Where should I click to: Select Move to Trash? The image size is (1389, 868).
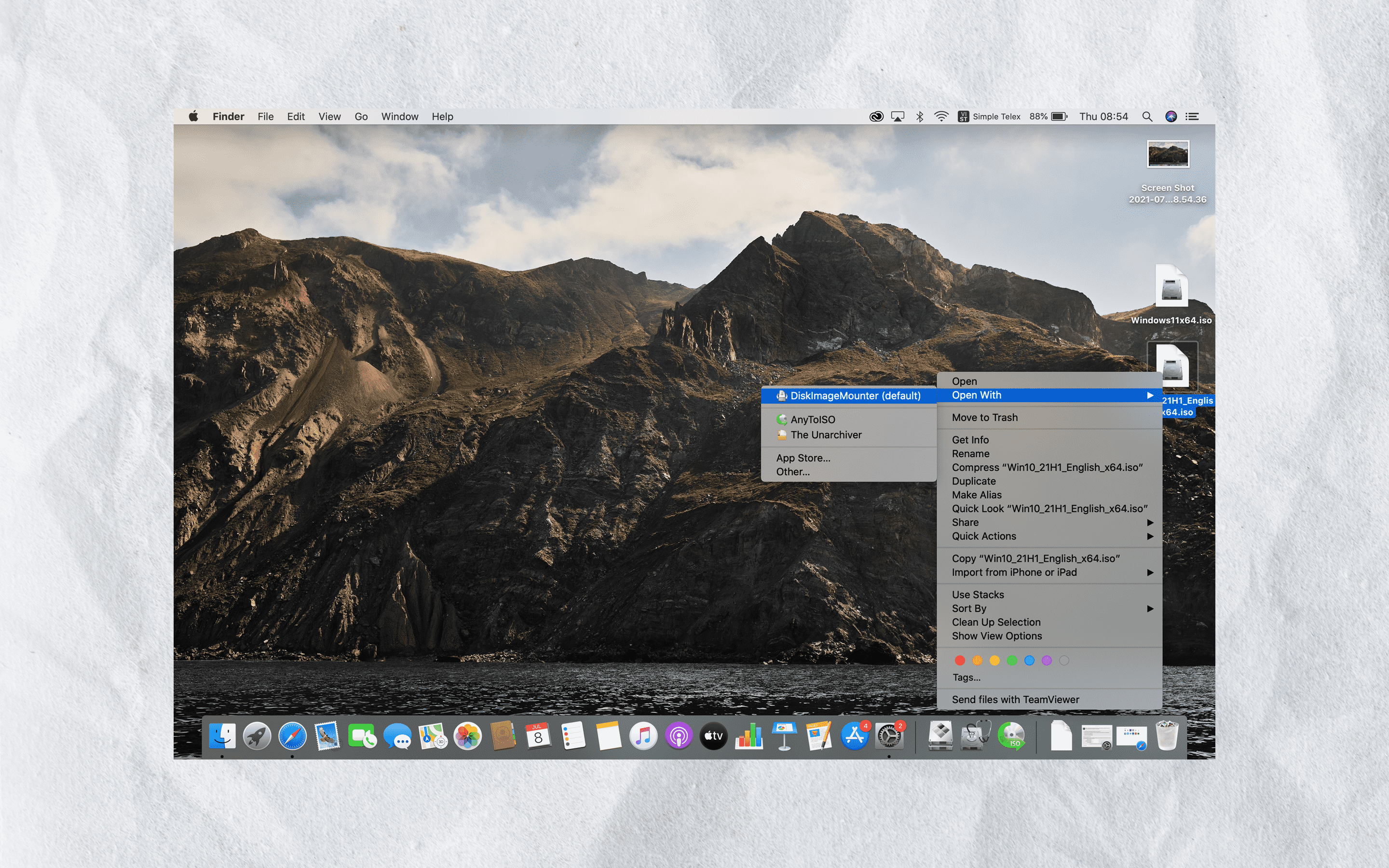[x=985, y=417]
